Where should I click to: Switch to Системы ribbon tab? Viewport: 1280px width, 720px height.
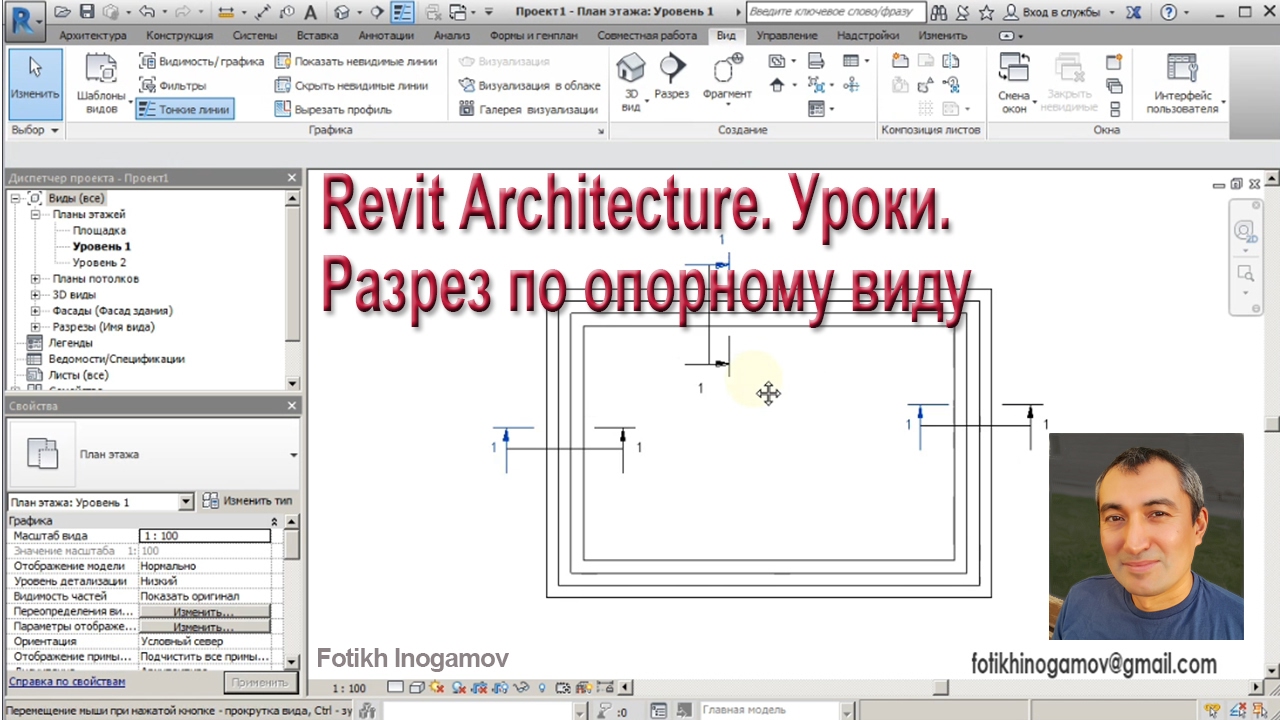click(x=255, y=36)
